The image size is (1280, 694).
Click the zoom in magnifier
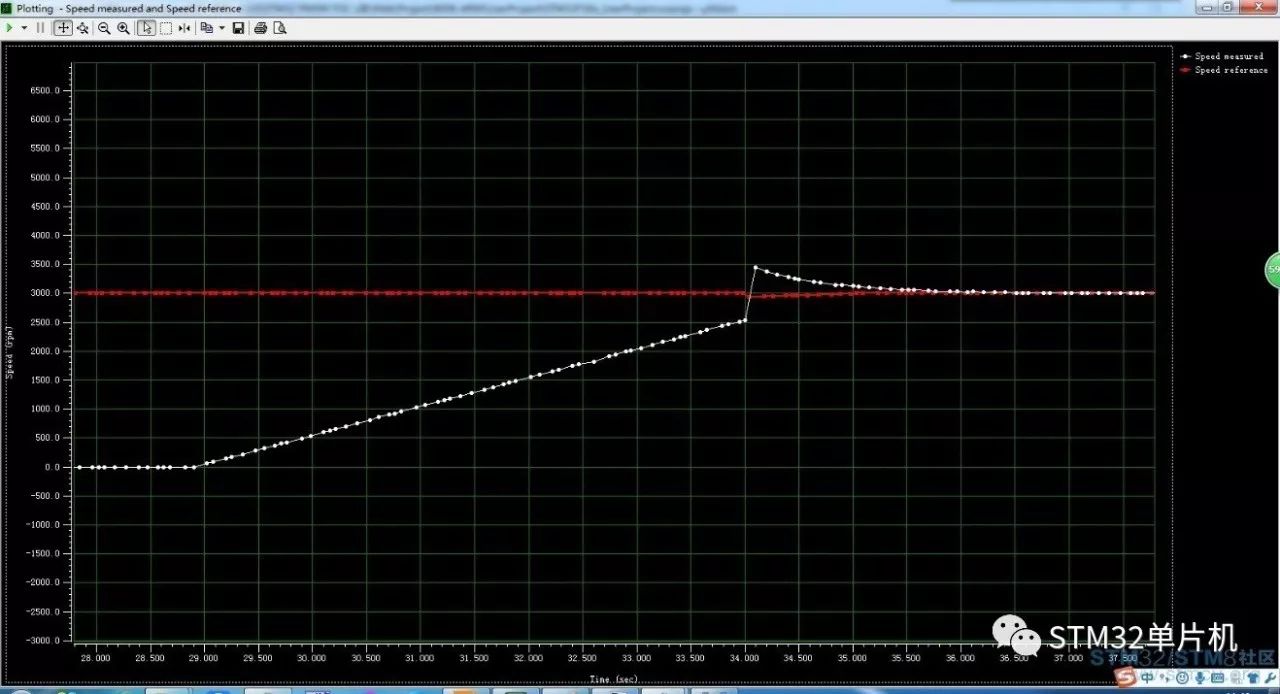point(123,28)
